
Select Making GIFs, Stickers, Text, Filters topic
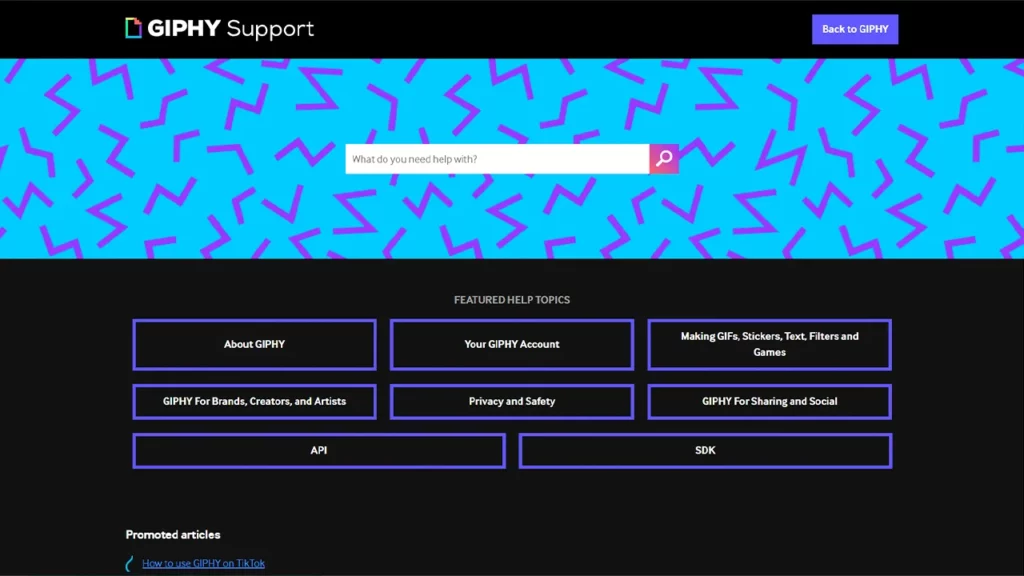(x=769, y=344)
